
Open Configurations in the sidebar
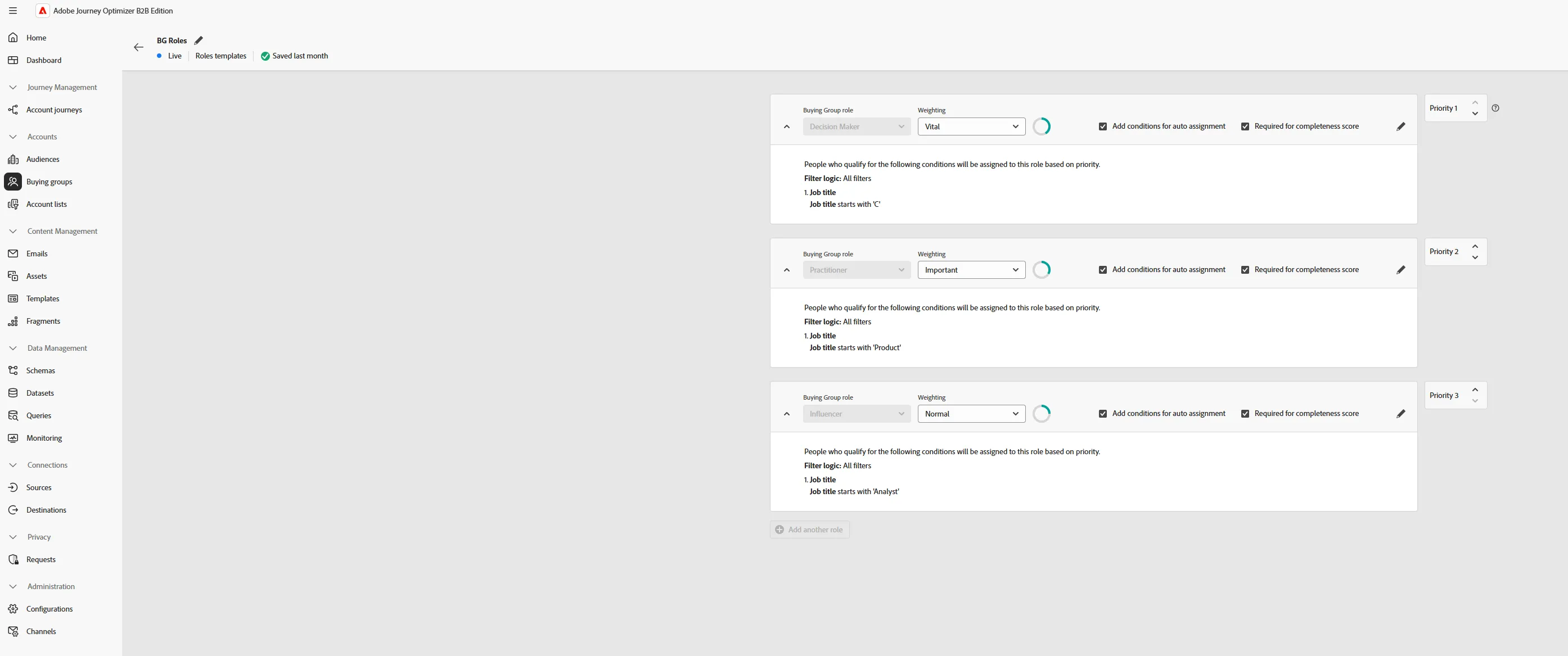click(x=49, y=609)
